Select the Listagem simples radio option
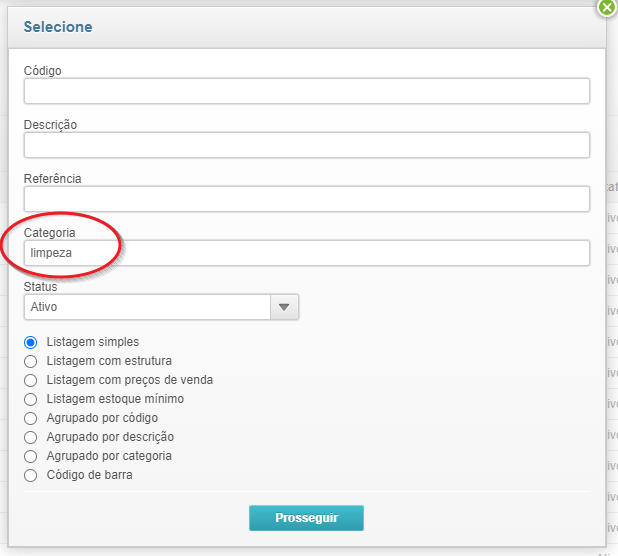 pyautogui.click(x=31, y=342)
